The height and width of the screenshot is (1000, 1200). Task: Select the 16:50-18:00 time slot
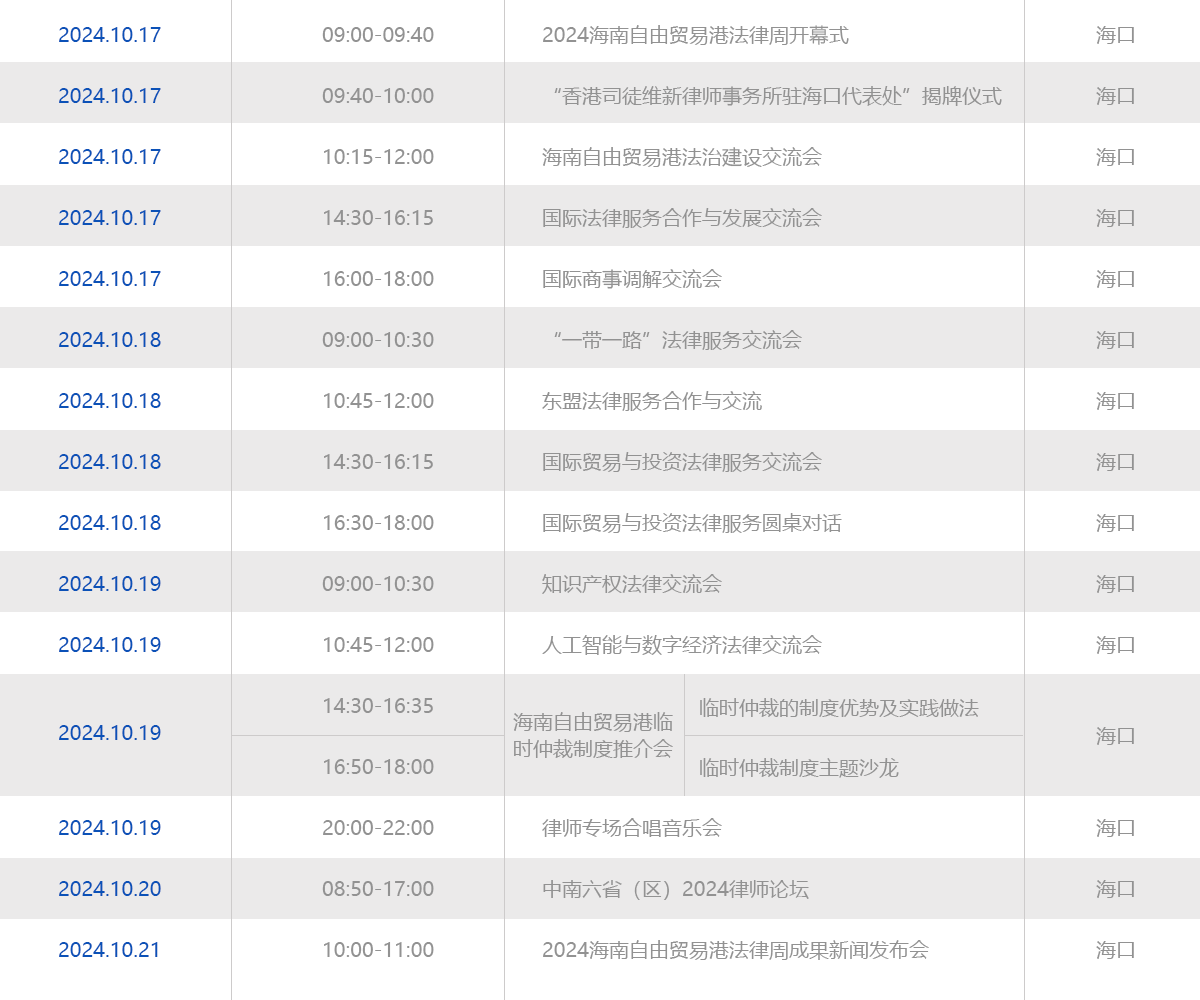click(378, 767)
